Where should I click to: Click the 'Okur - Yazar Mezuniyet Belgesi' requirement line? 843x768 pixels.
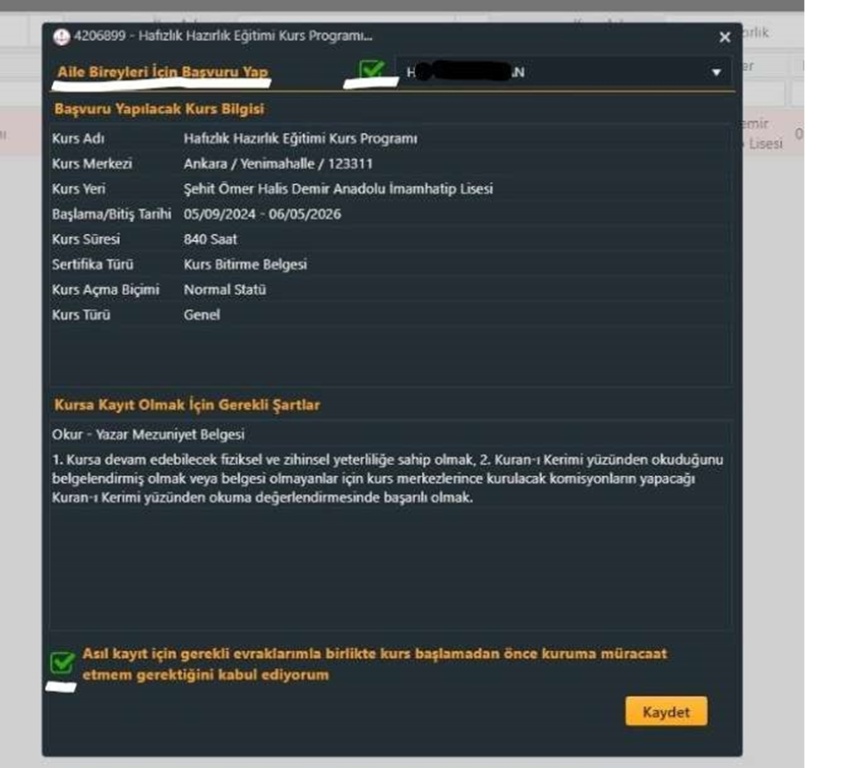tap(148, 435)
